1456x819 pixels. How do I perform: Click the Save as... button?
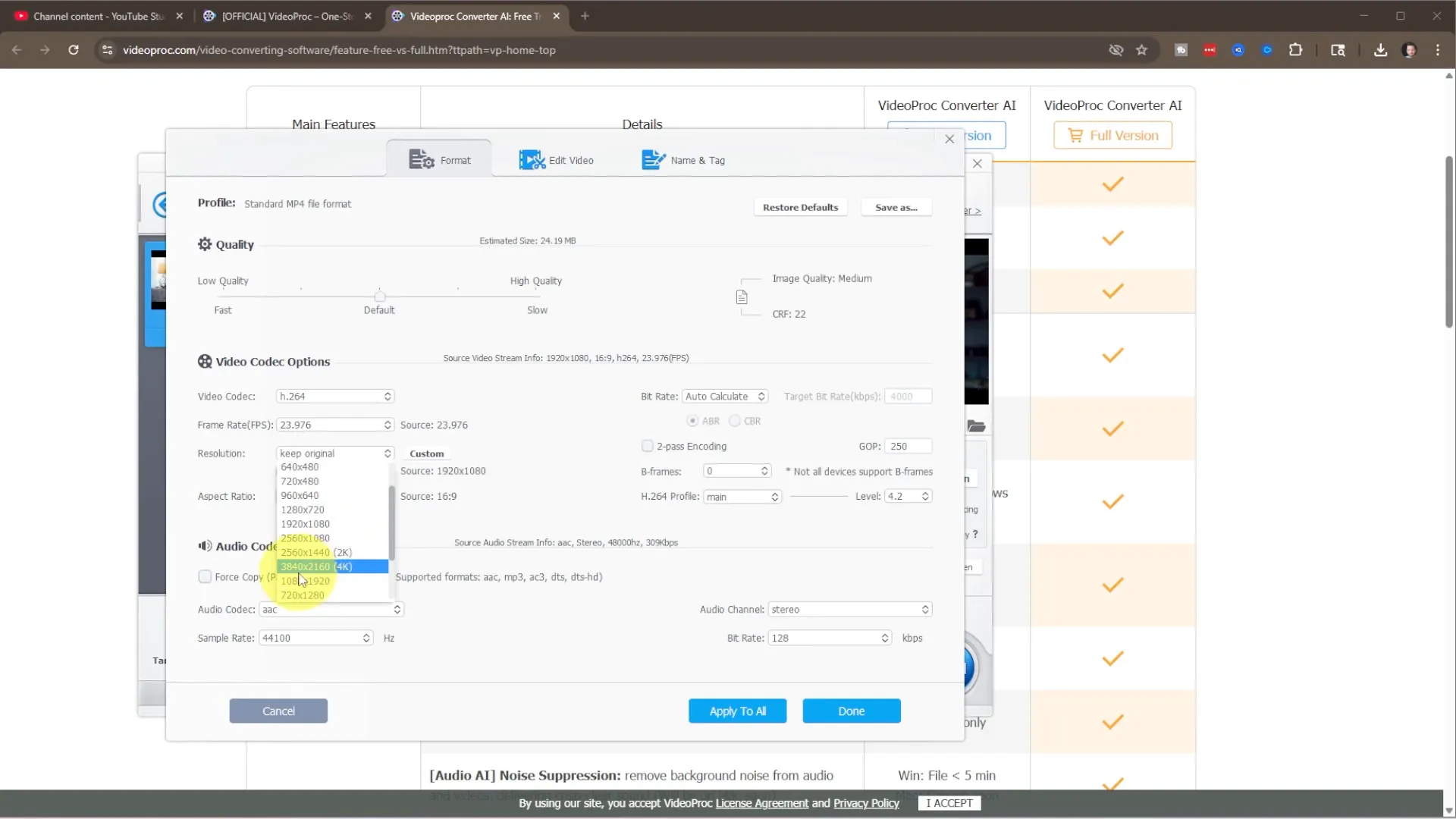(896, 207)
